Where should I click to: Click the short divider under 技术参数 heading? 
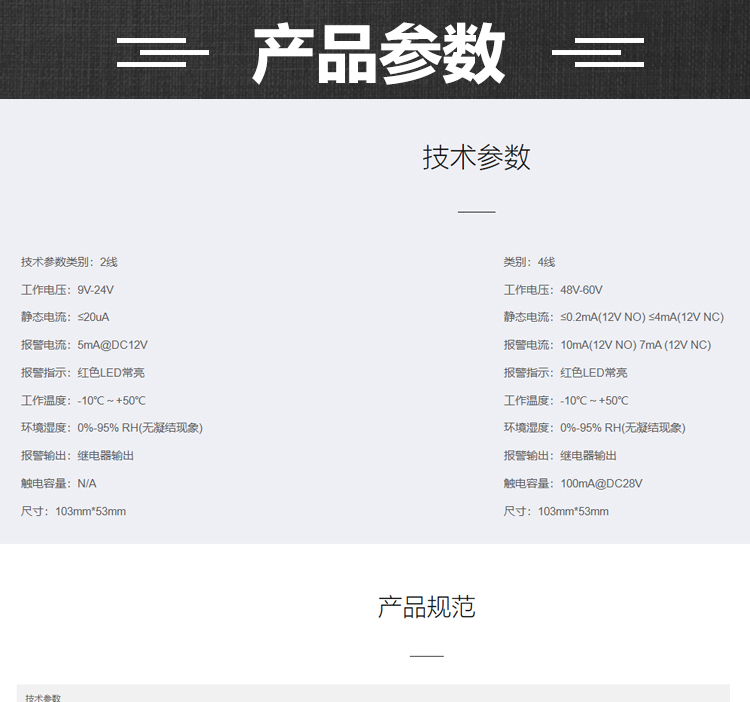(x=476, y=212)
